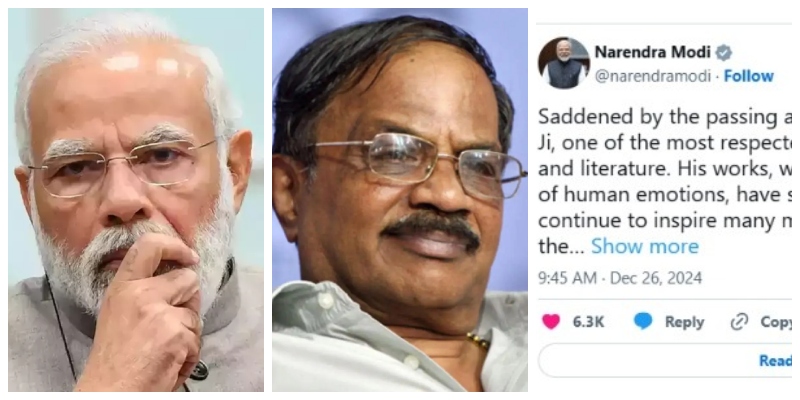Screen dimensions: 800x400
Task: Expand the tweet with Show more
Action: [644, 246]
